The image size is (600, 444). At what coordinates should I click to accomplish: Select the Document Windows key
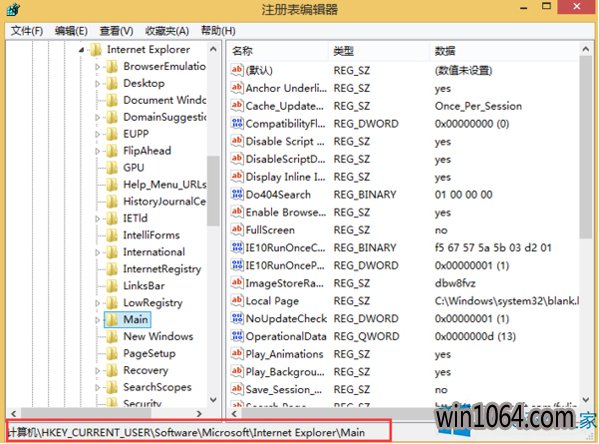pyautogui.click(x=165, y=100)
